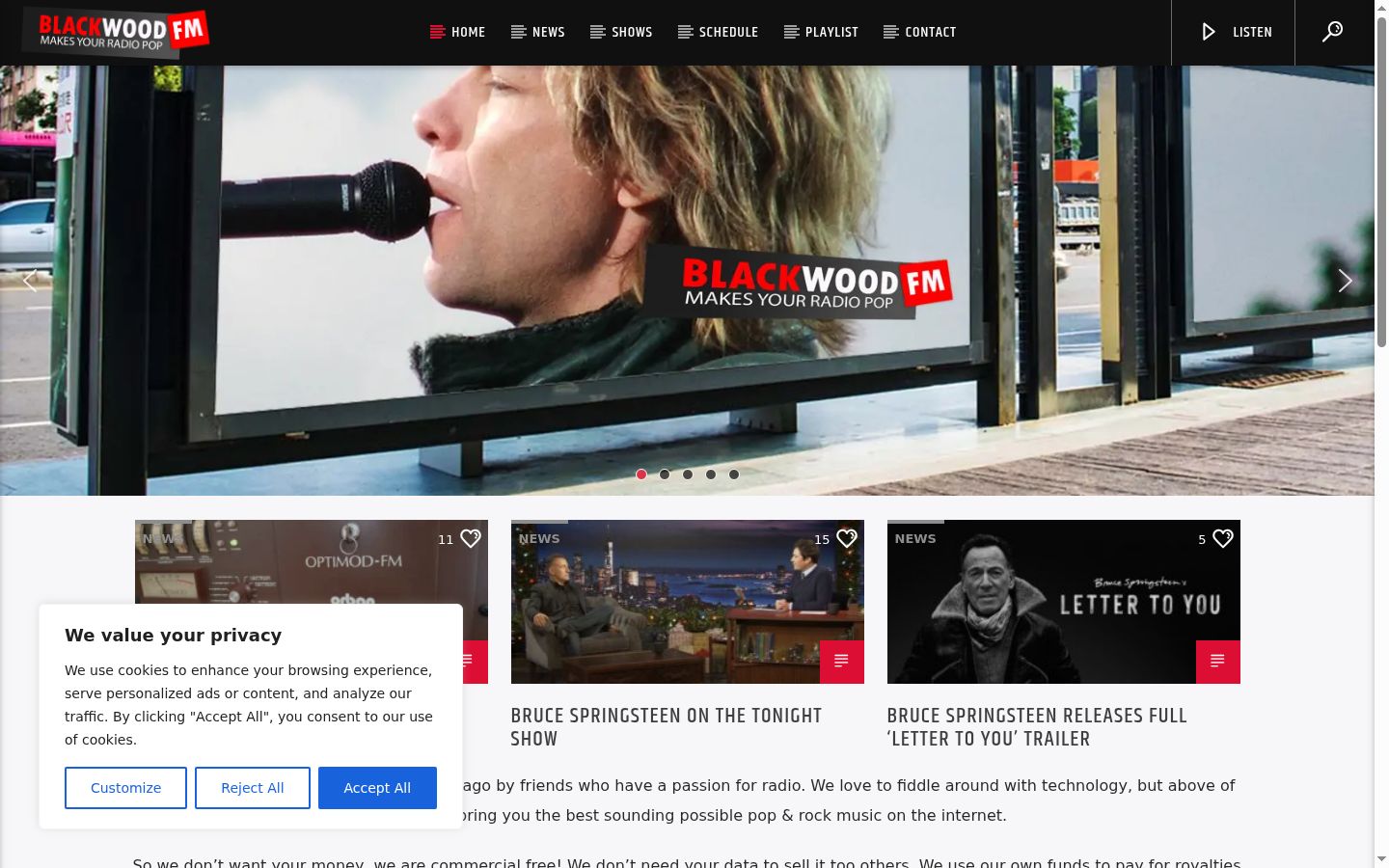Image resolution: width=1389 pixels, height=868 pixels.
Task: Open the search magnifier icon
Action: (x=1332, y=32)
